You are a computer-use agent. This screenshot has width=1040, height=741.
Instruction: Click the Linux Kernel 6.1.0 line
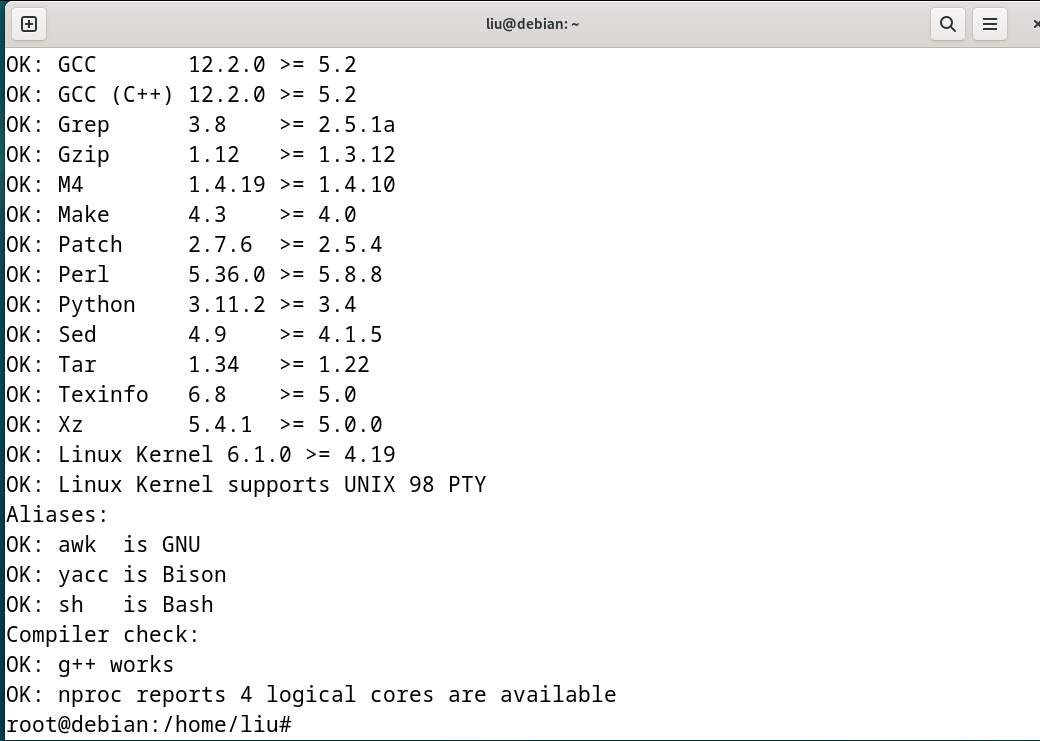click(200, 454)
